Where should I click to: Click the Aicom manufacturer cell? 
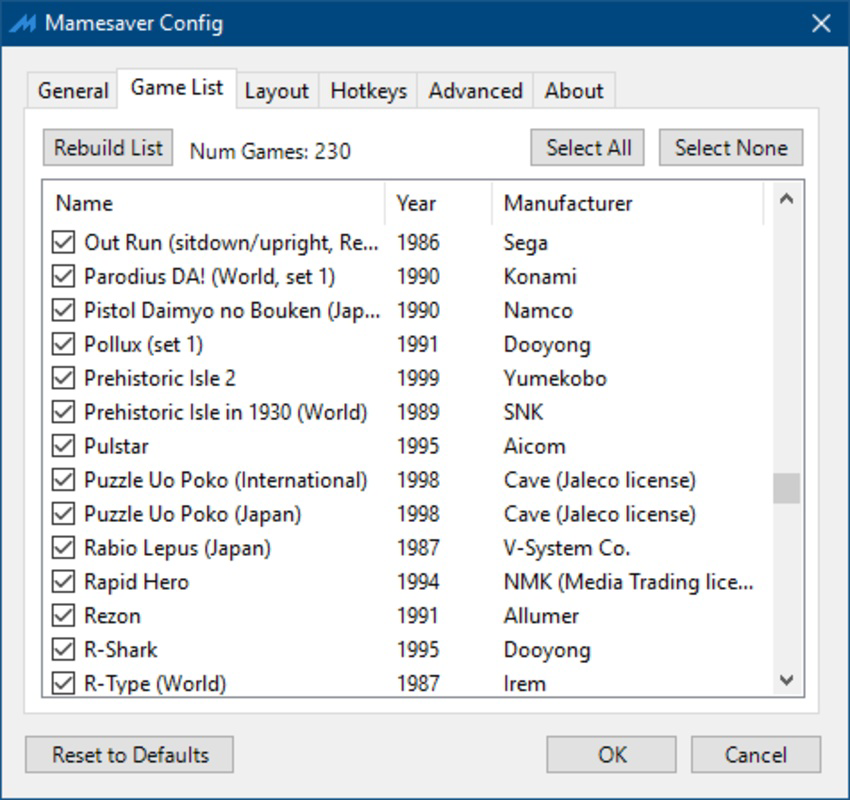coord(535,446)
